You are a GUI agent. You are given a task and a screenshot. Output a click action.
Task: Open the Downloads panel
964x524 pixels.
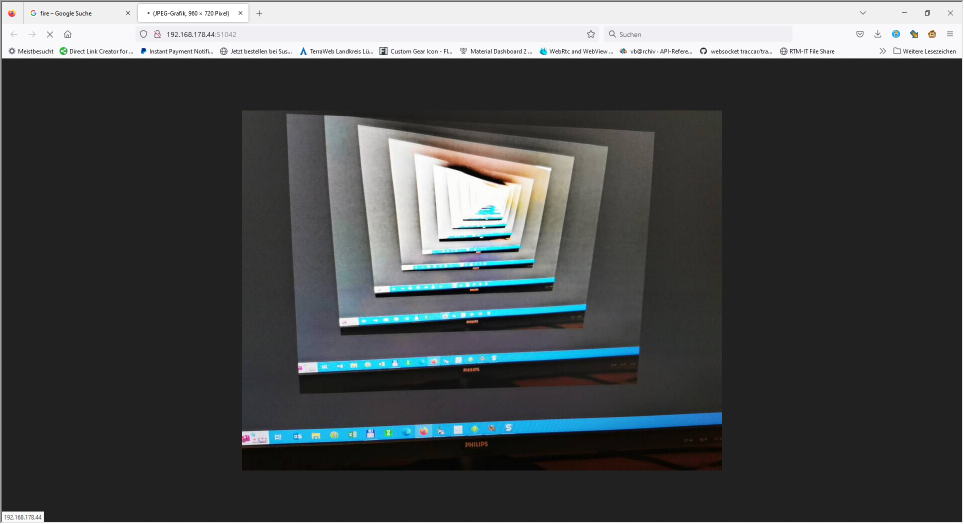click(x=878, y=34)
